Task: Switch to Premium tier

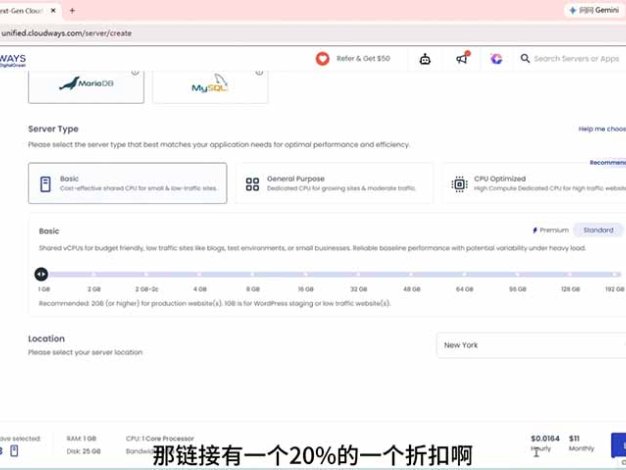Action: point(551,230)
